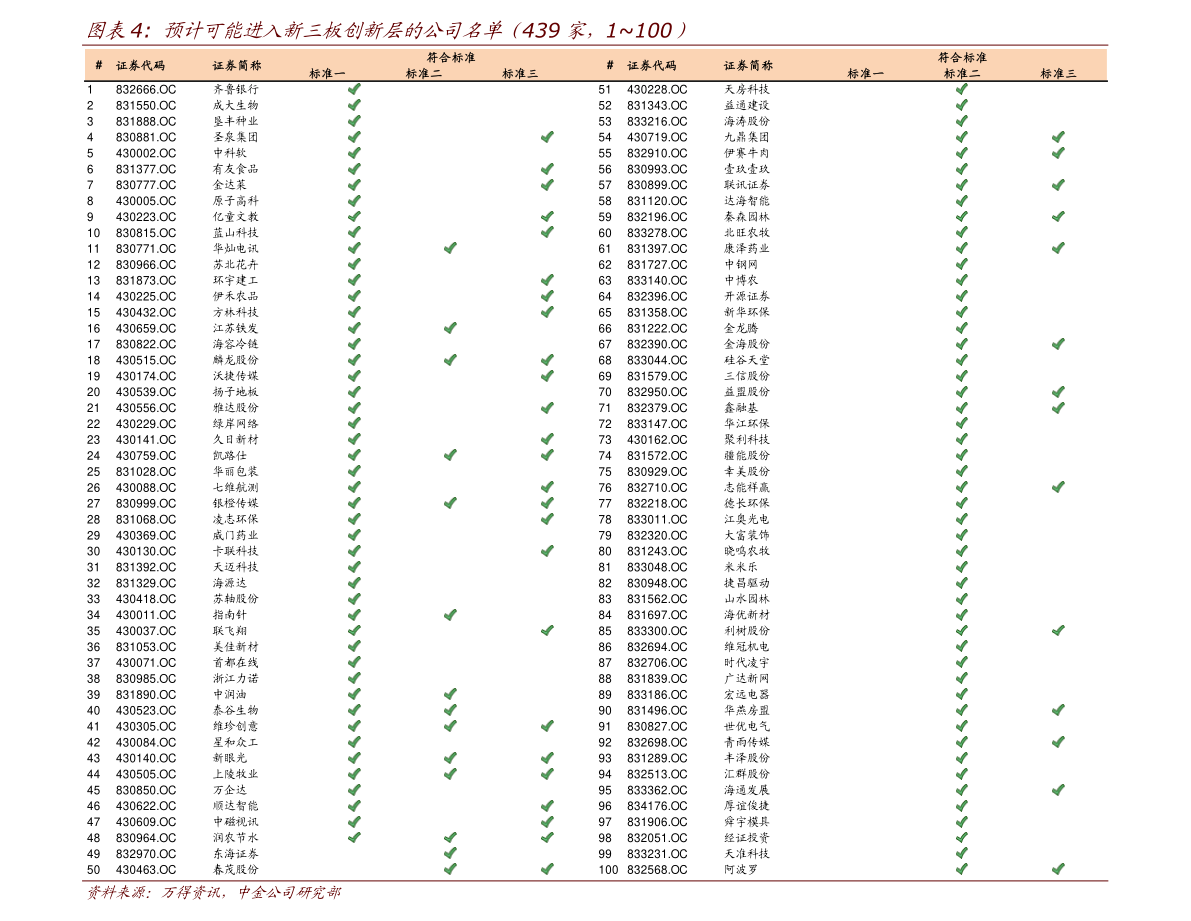
Task: Click 标准三 checkmark for 金海股份 row 67
Action: click(1058, 344)
